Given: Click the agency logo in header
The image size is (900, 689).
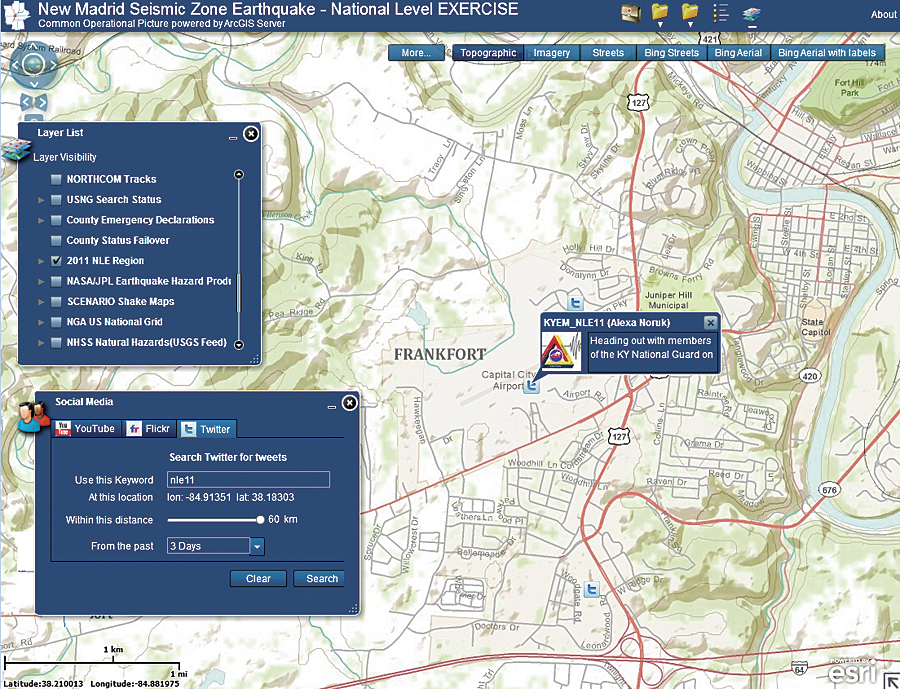Looking at the screenshot, I should pyautogui.click(x=17, y=15).
